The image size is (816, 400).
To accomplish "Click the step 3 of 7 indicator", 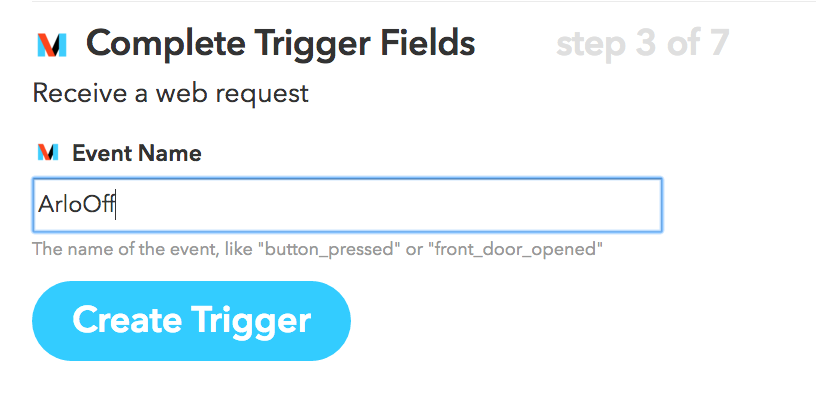I will point(642,44).
